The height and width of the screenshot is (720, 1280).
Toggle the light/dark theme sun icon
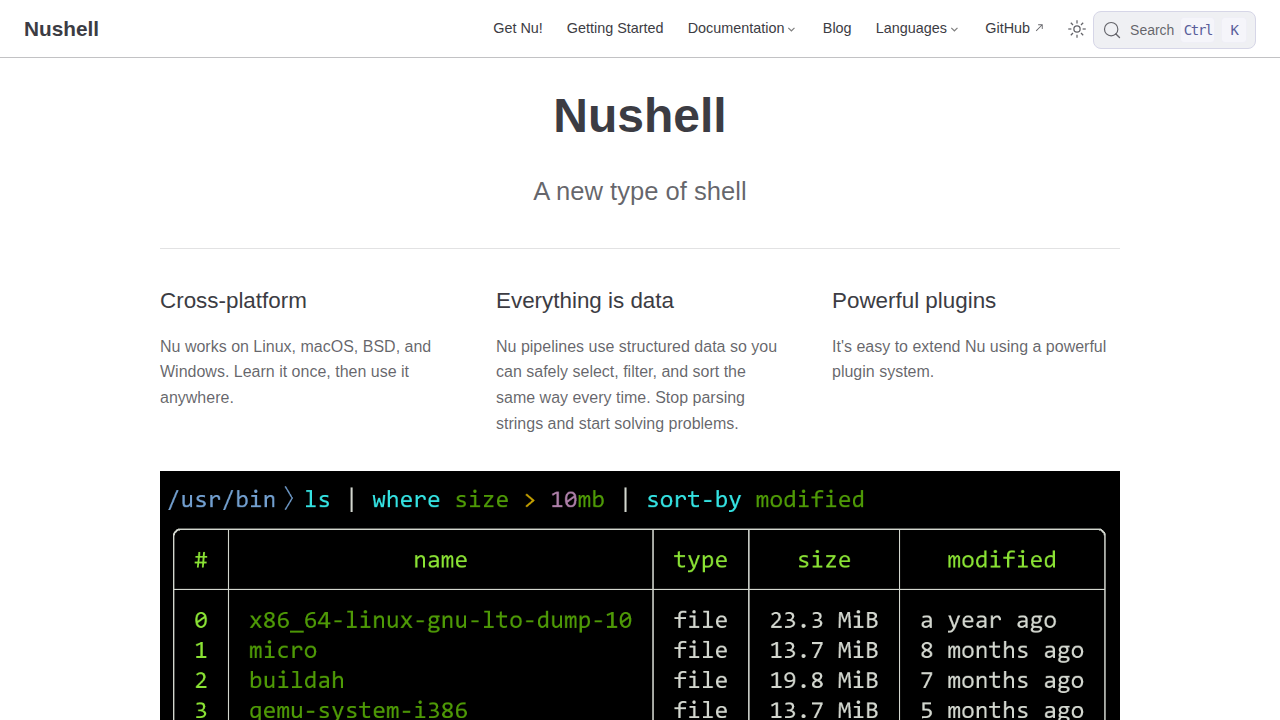click(x=1077, y=29)
